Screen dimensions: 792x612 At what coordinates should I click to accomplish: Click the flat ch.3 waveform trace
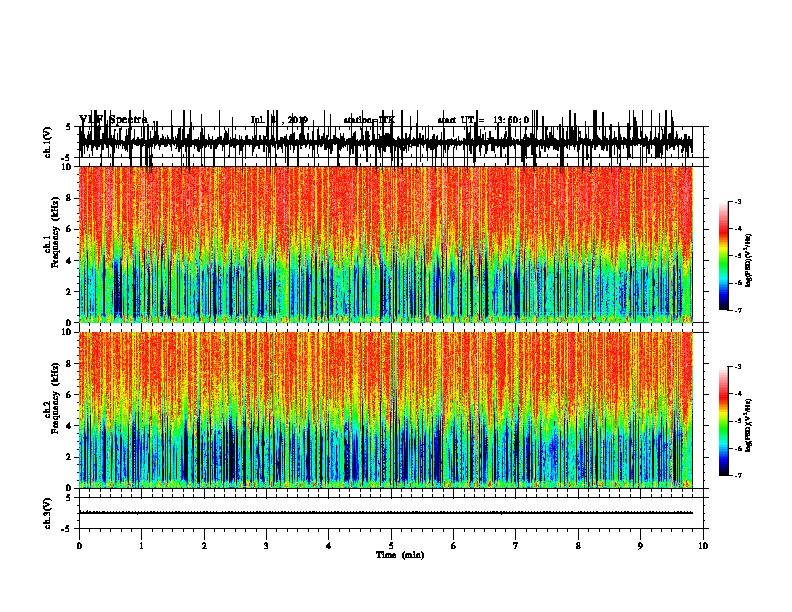tap(385, 513)
